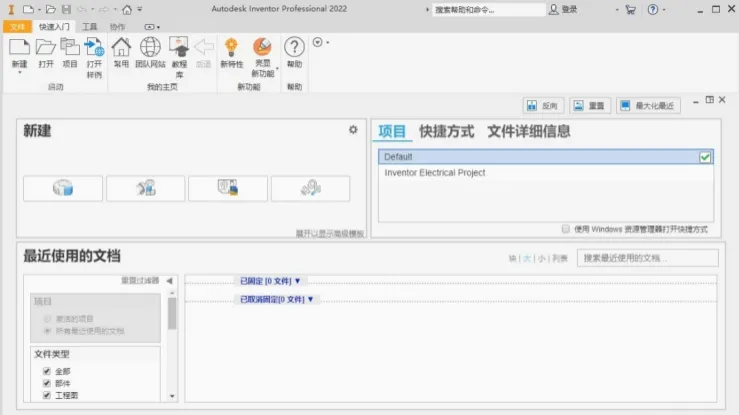Click the 搜索帮助和命令 search box

pos(488,10)
